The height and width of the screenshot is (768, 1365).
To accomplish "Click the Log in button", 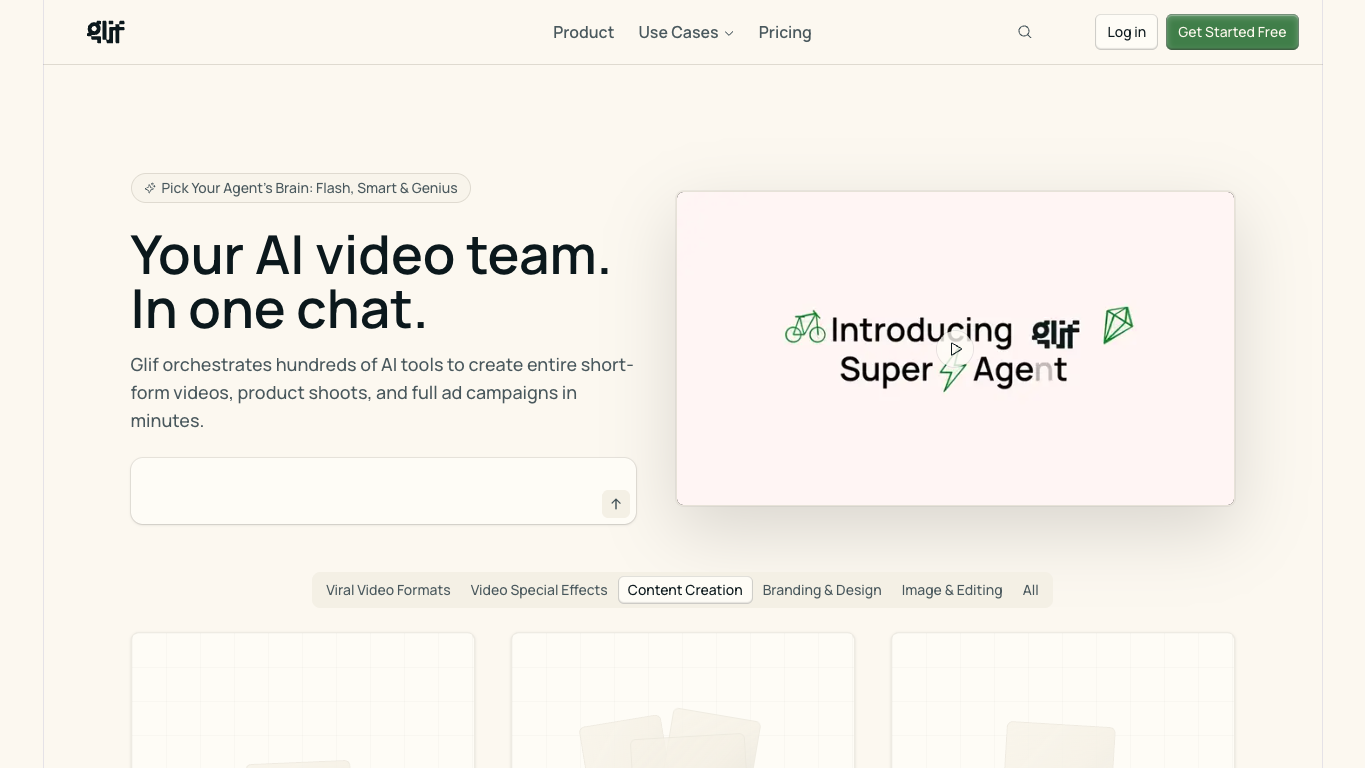I will [x=1126, y=32].
